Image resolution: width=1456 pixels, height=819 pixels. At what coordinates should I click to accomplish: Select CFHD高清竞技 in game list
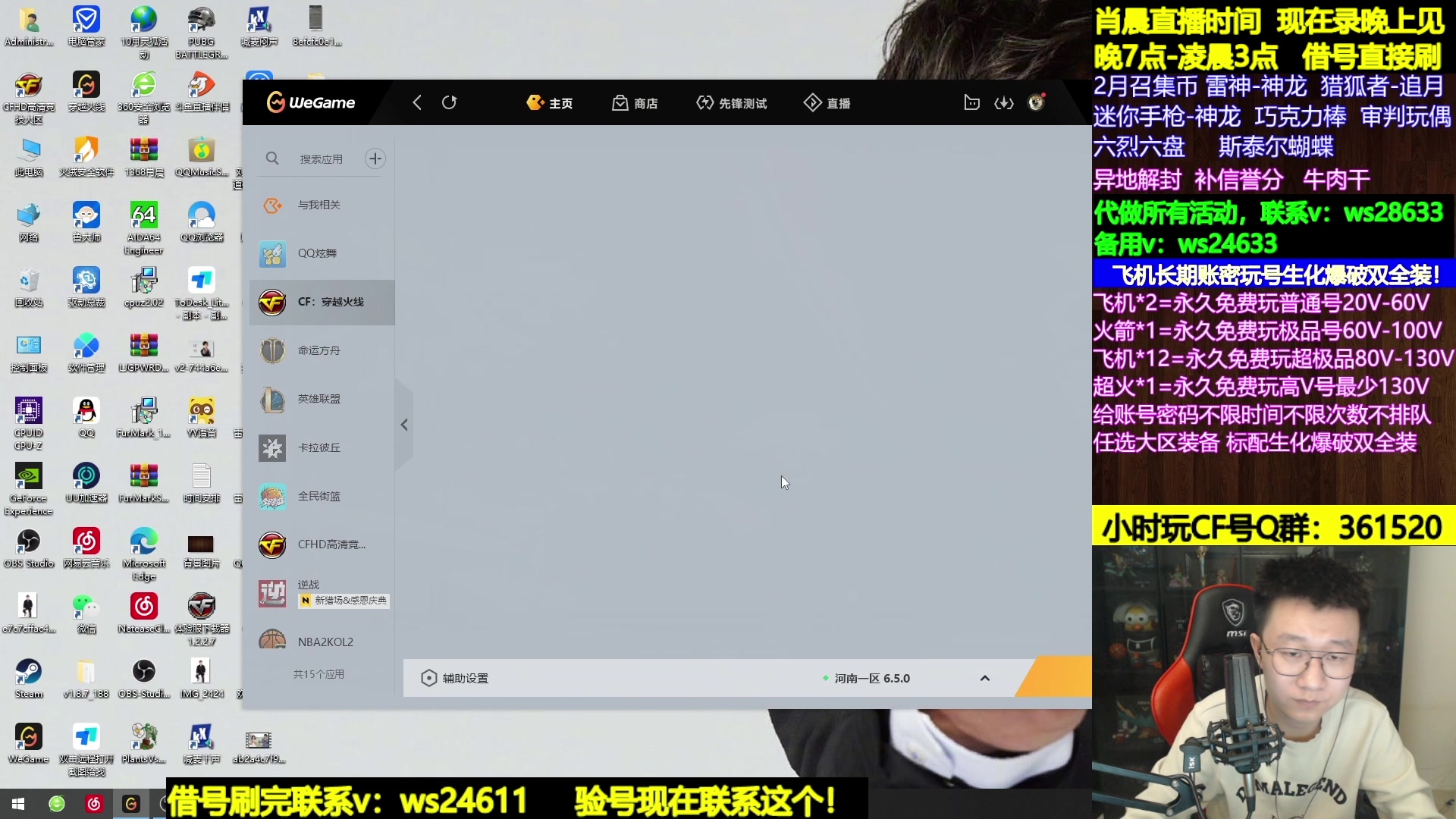coord(322,544)
